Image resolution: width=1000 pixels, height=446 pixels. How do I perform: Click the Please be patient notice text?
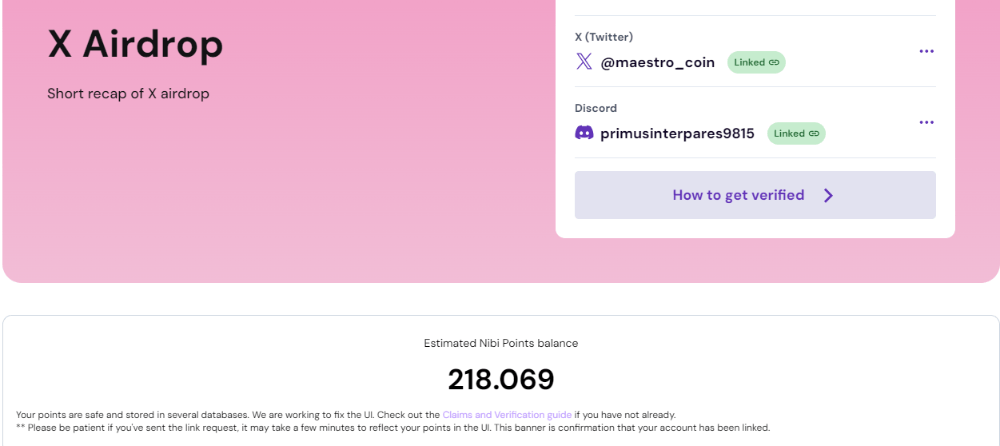pos(393,427)
